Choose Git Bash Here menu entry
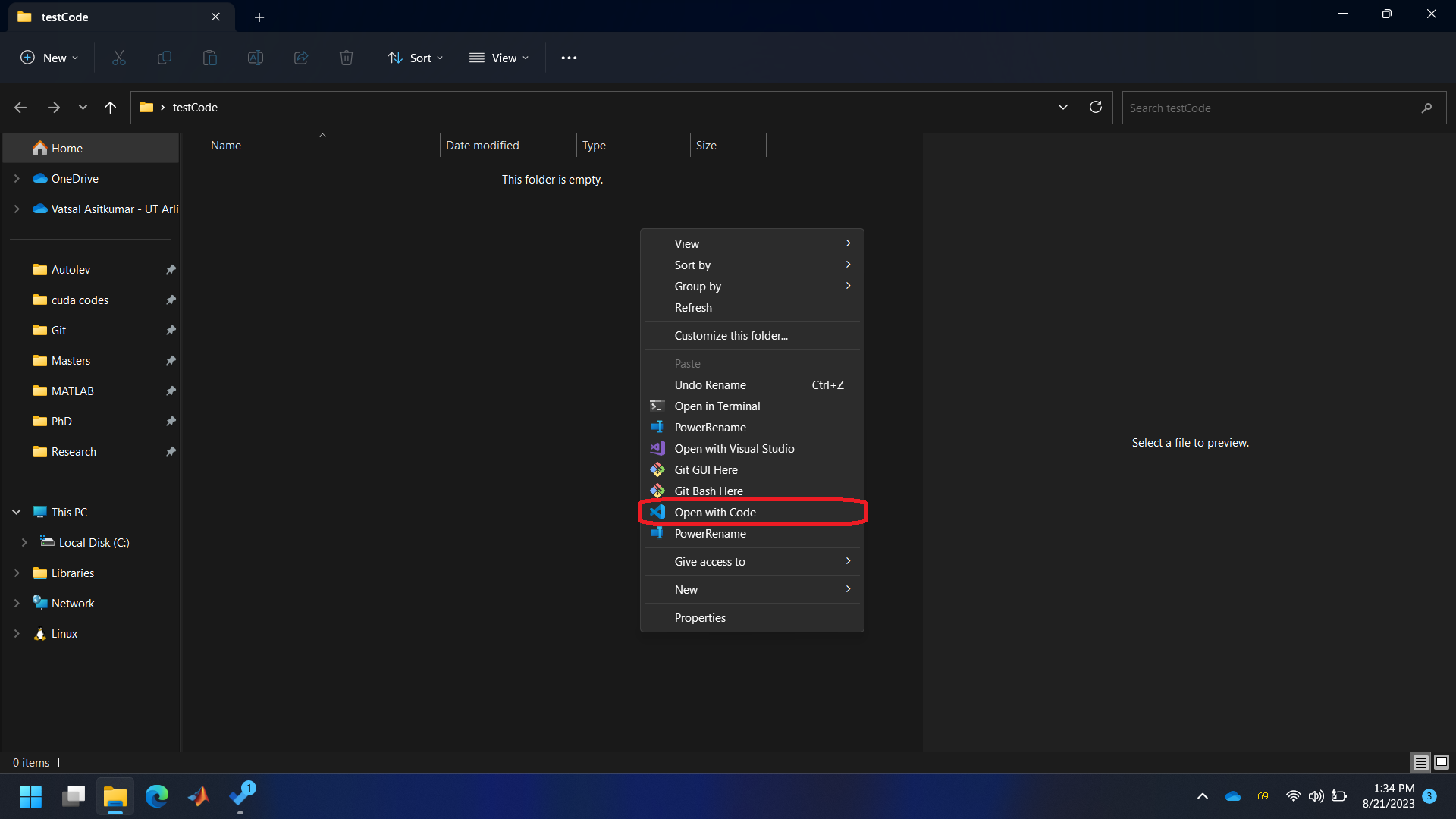 pyautogui.click(x=708, y=491)
